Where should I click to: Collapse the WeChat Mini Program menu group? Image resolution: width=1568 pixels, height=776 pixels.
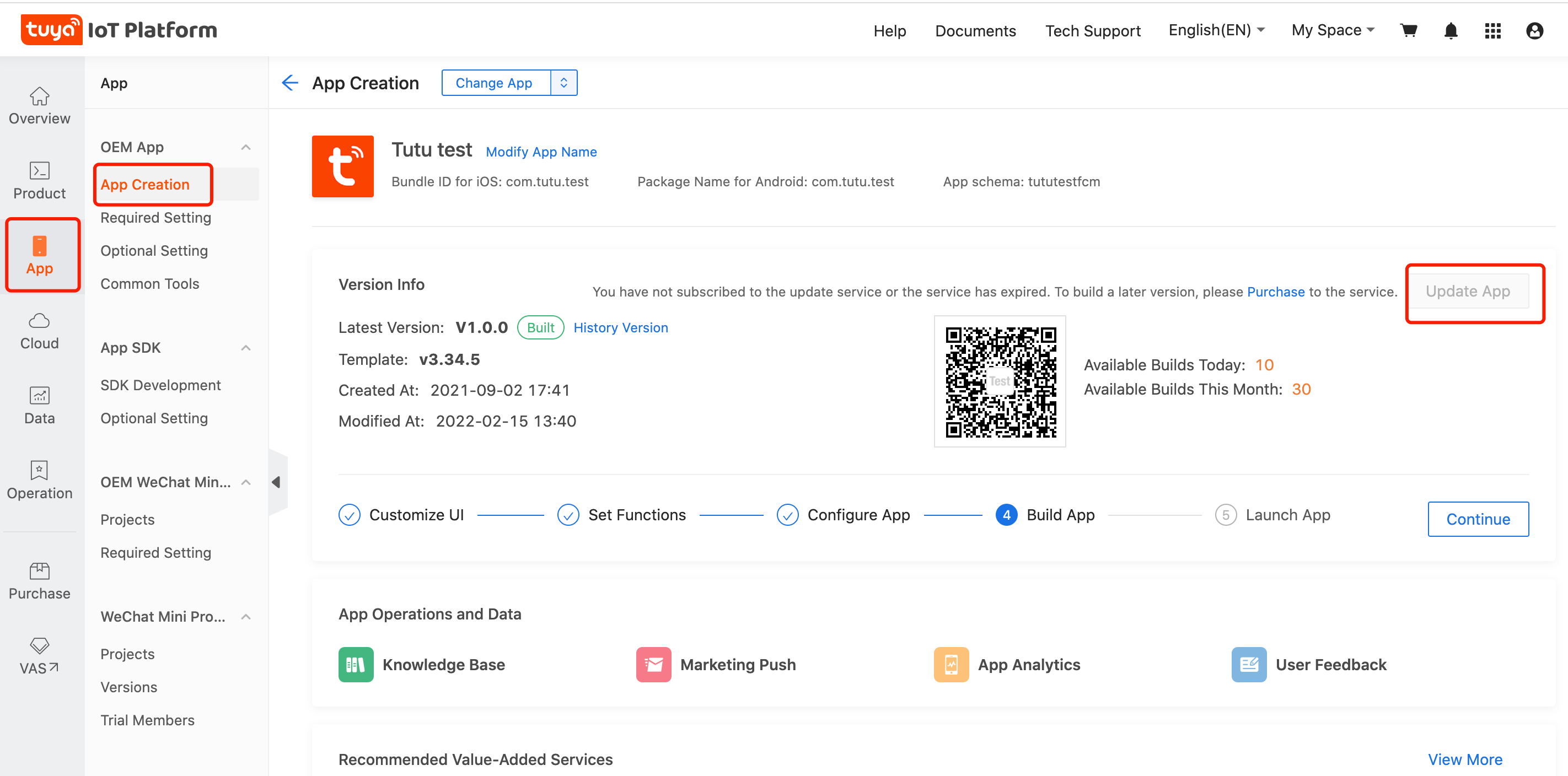[x=246, y=617]
